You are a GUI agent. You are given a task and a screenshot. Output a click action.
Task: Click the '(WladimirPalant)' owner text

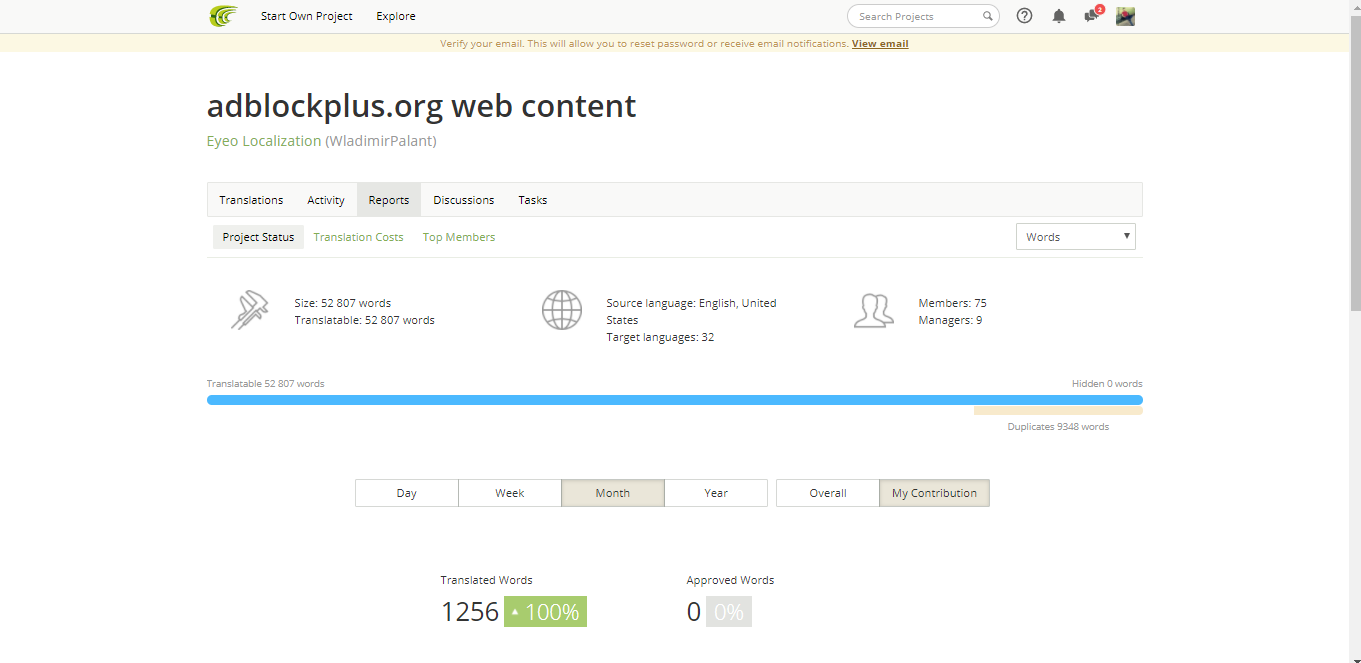click(x=381, y=141)
